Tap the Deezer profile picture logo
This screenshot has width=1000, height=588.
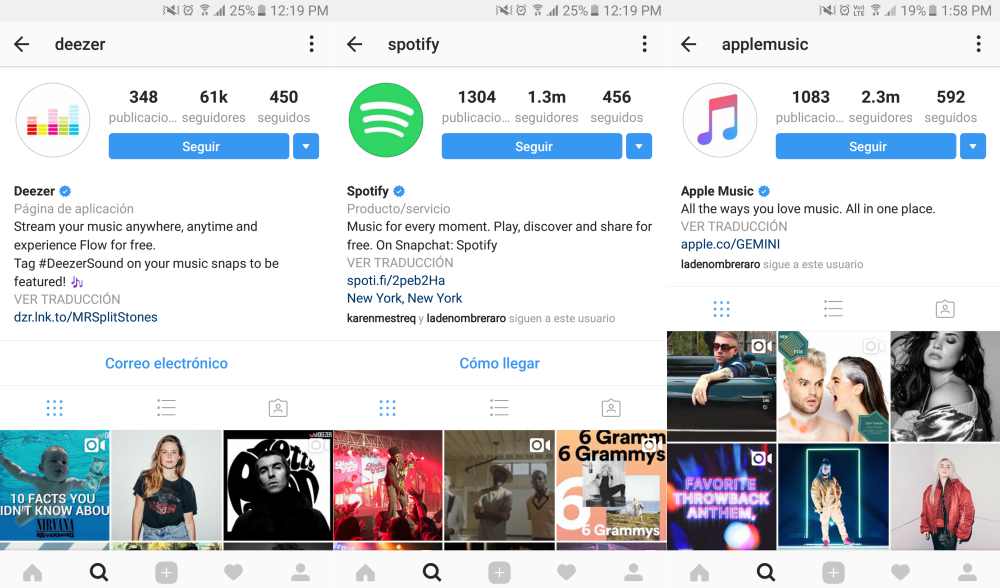[x=53, y=120]
